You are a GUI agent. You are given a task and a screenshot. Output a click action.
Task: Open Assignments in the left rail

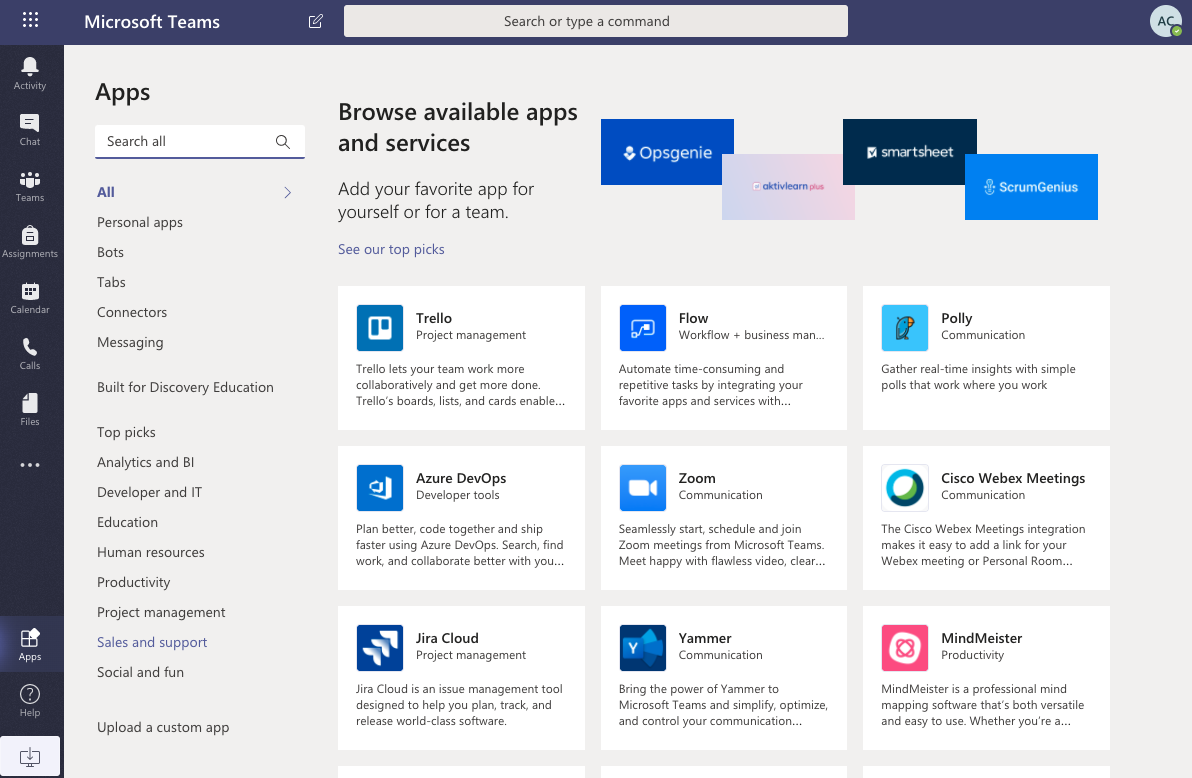(x=30, y=242)
